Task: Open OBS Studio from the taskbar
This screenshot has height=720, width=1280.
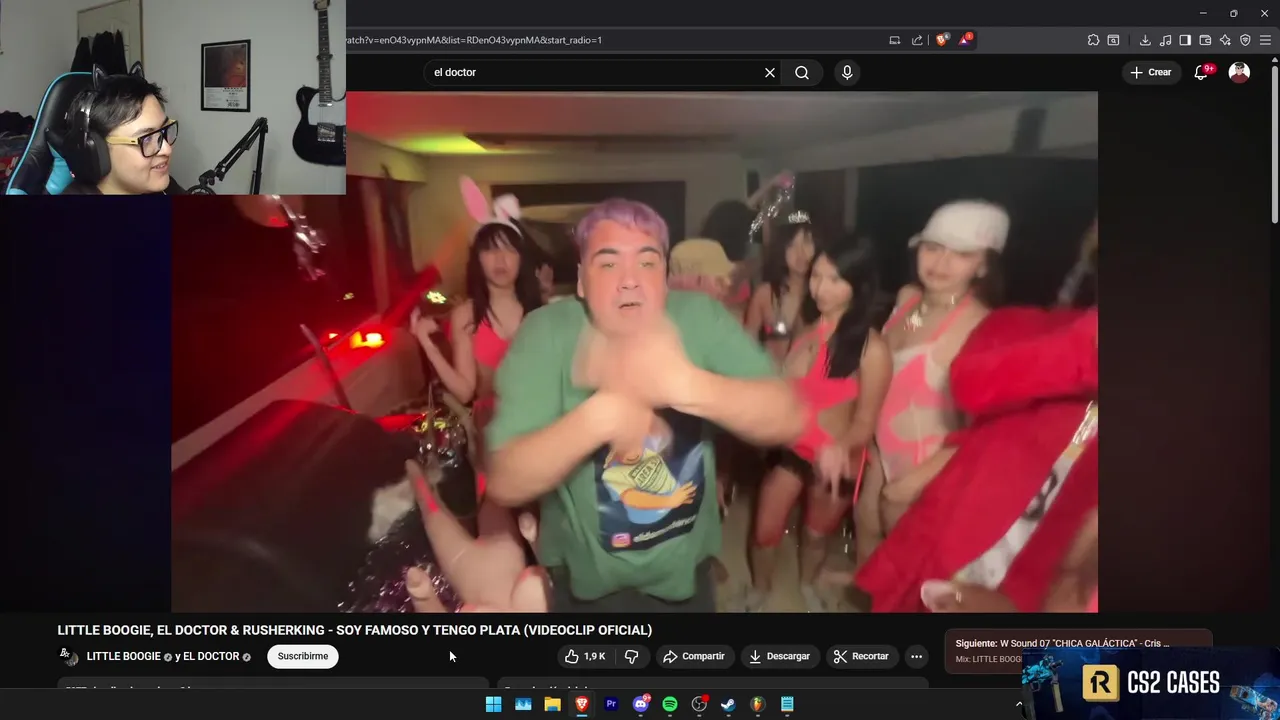Action: pos(699,704)
